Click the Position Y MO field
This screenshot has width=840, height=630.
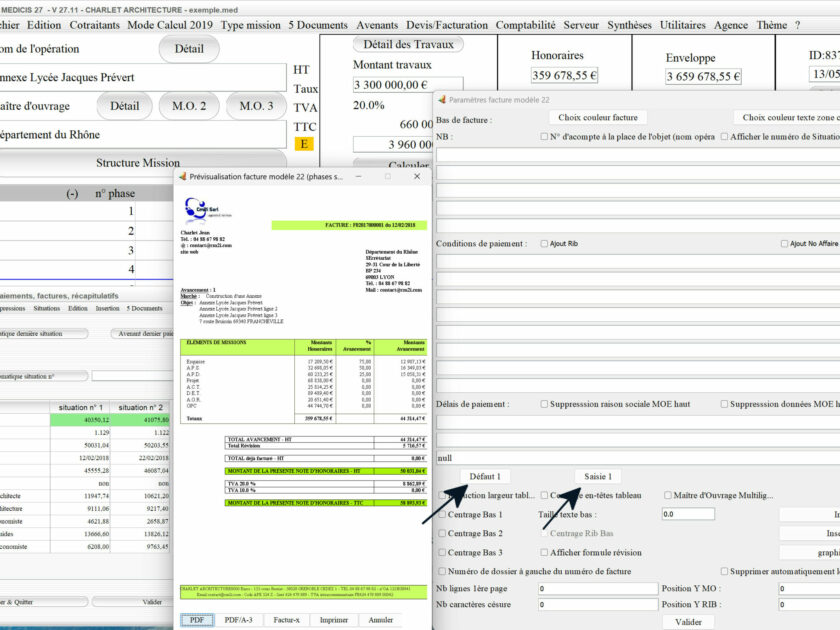pos(809,589)
